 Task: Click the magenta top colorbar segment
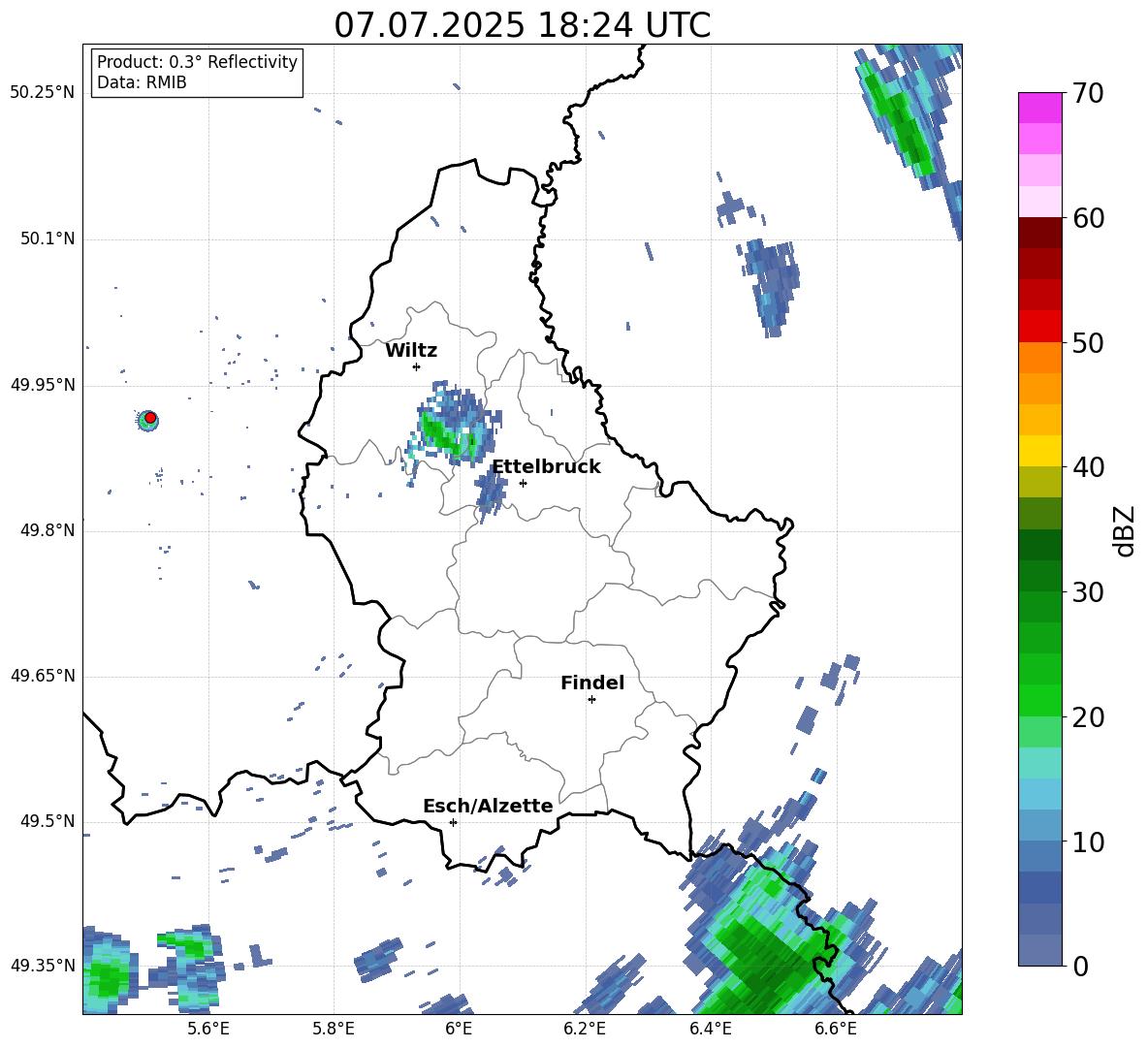[1039, 108]
